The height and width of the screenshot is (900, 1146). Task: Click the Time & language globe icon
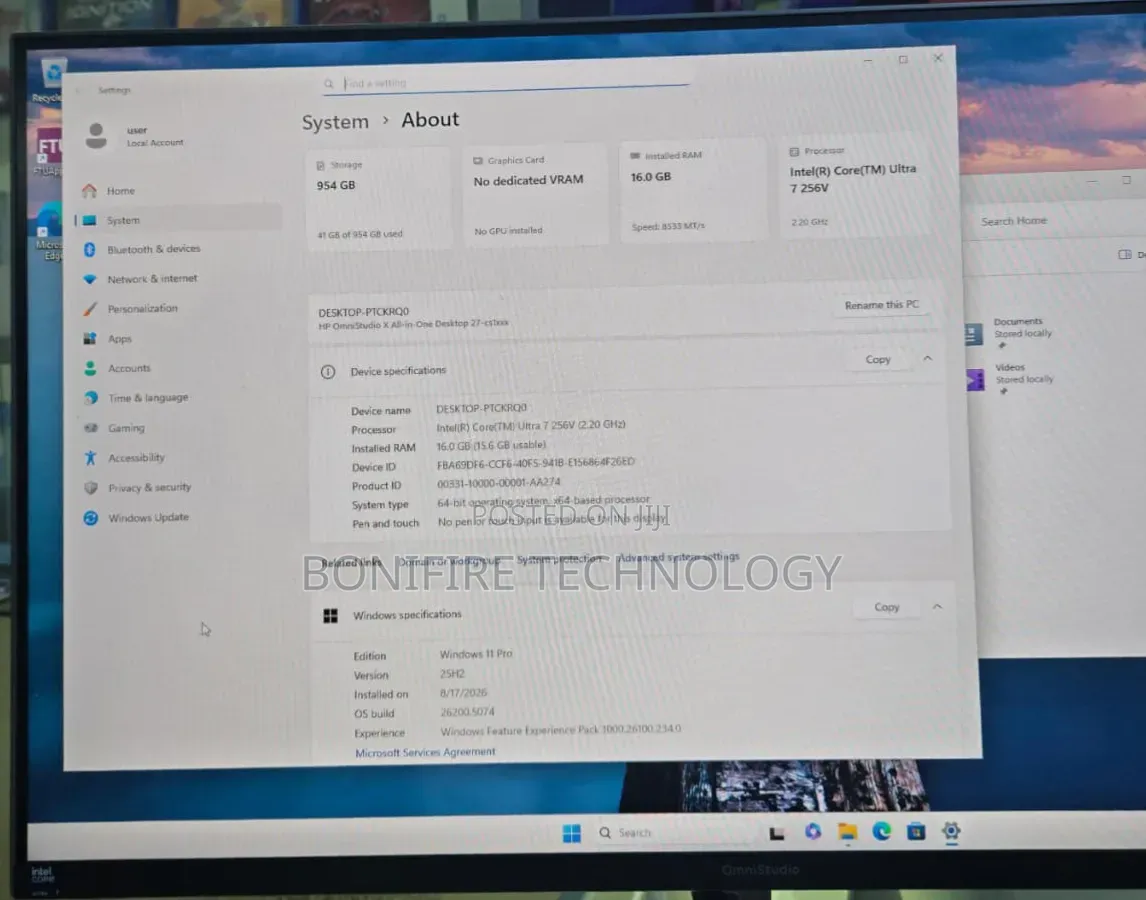[91, 398]
